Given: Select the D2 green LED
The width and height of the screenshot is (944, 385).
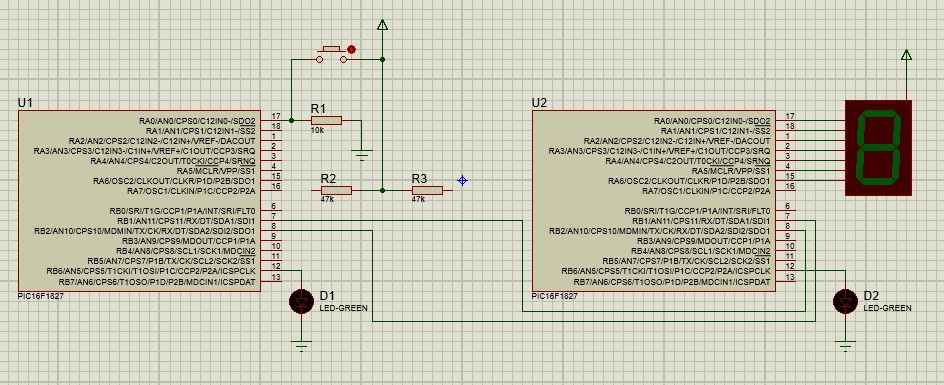Looking at the screenshot, I should 845,301.
